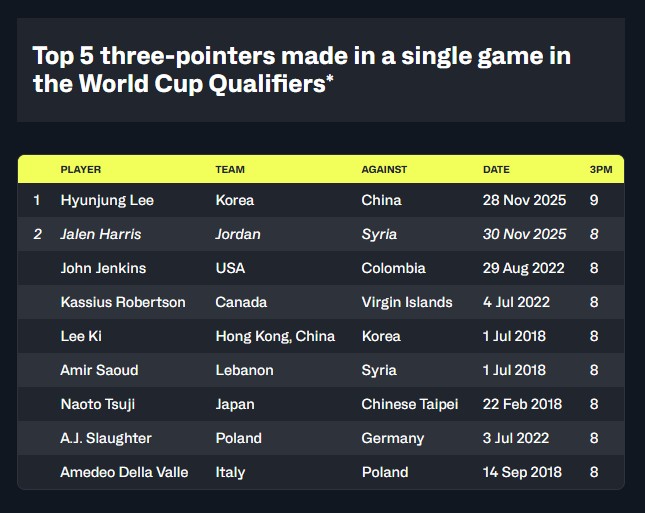The width and height of the screenshot is (645, 513).
Task: Select player name Hyunjung Lee
Action: click(x=107, y=200)
